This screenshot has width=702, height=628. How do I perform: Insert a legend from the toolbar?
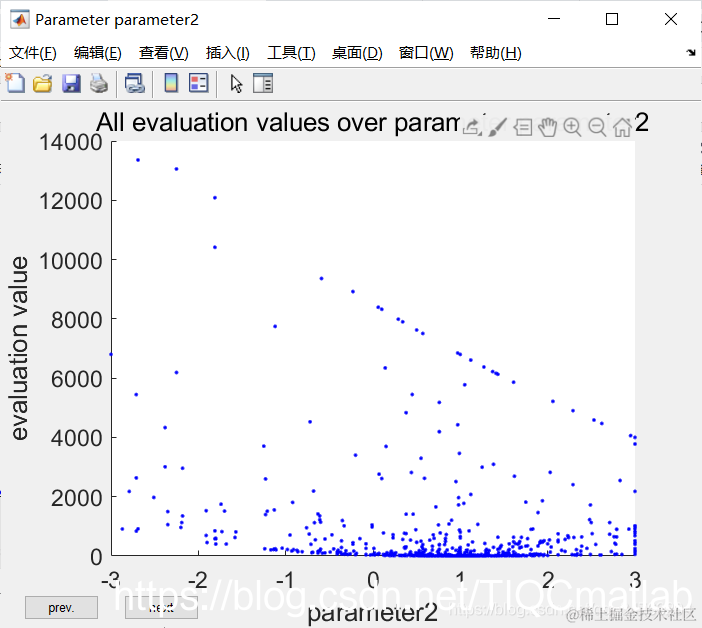(x=199, y=83)
